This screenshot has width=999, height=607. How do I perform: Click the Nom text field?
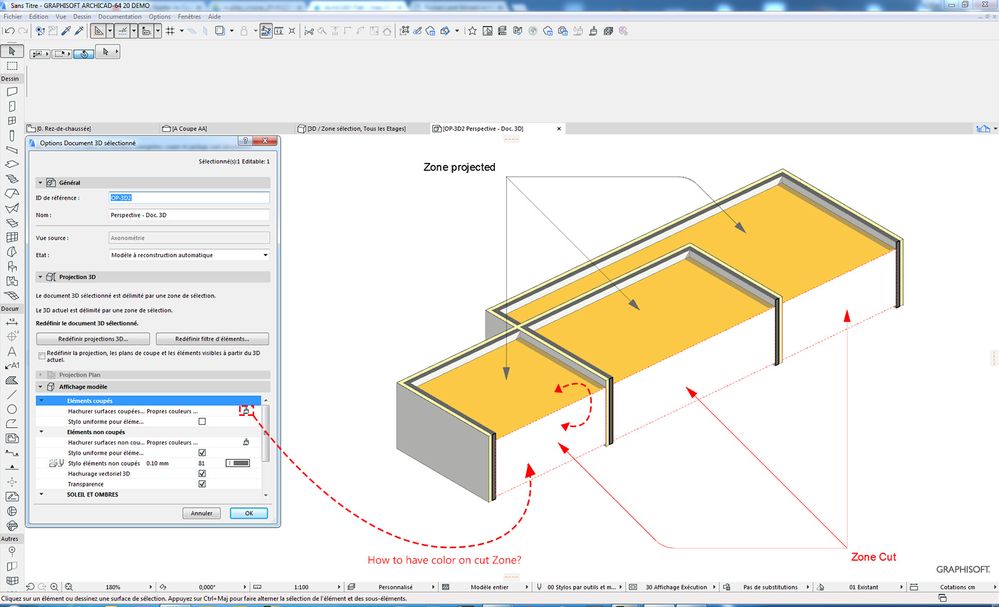[188, 215]
